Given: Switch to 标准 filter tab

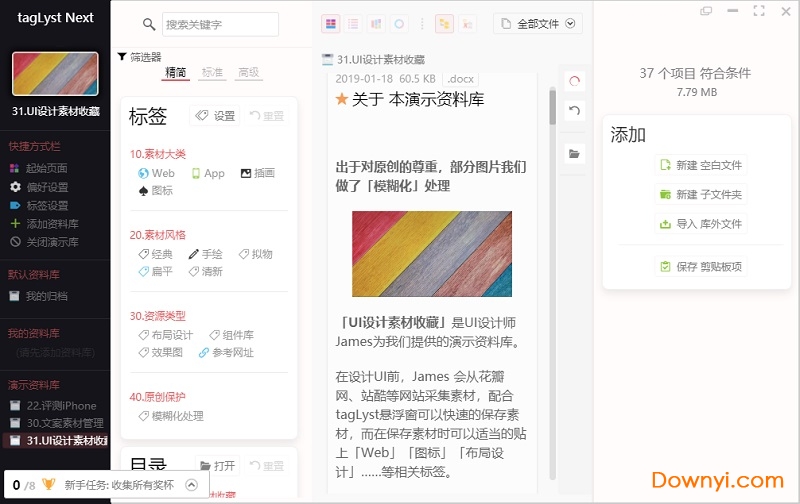Looking at the screenshot, I should pyautogui.click(x=212, y=73).
